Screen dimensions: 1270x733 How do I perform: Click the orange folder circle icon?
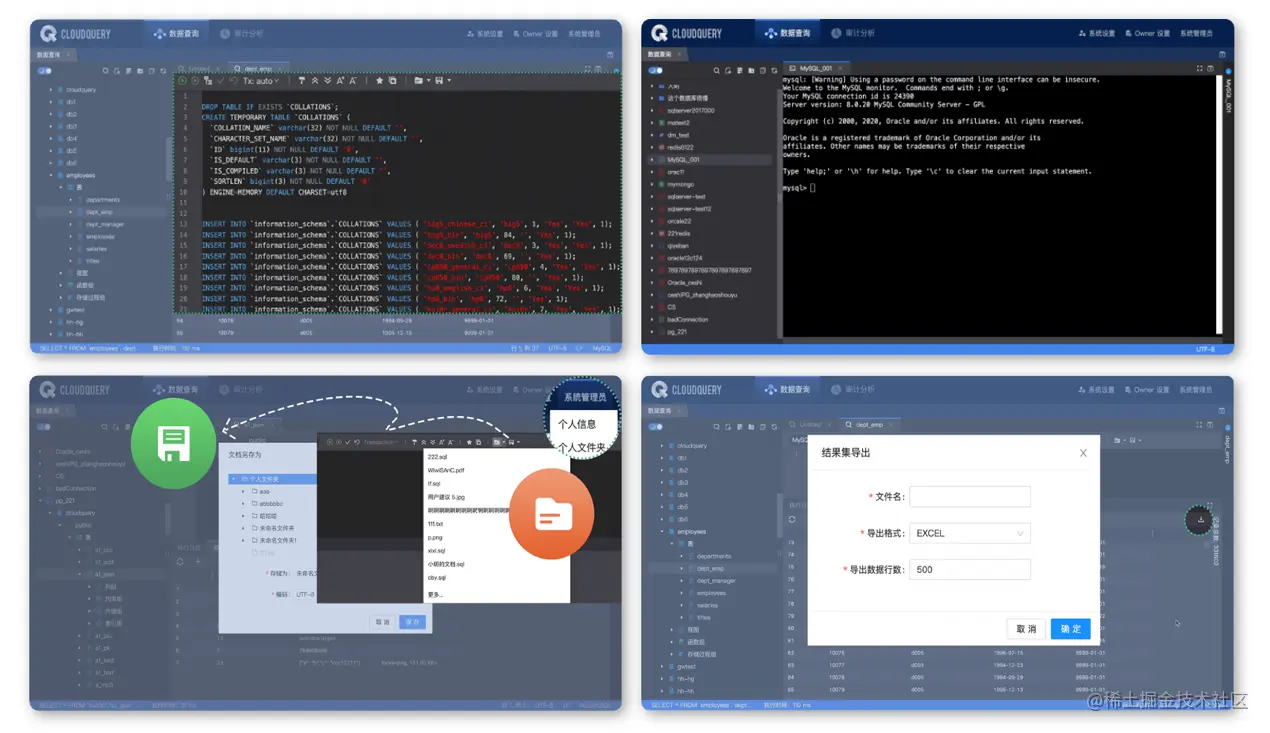click(x=552, y=515)
